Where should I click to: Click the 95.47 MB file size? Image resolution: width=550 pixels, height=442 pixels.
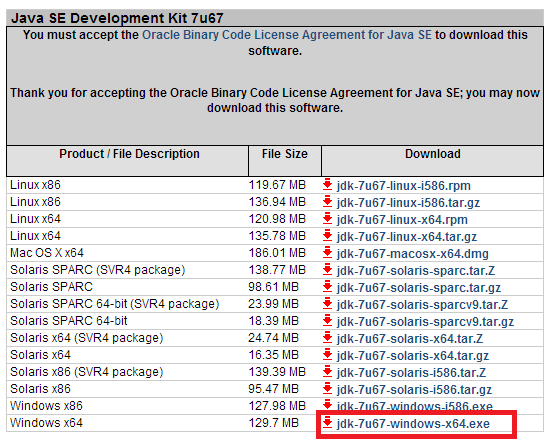coord(274,389)
